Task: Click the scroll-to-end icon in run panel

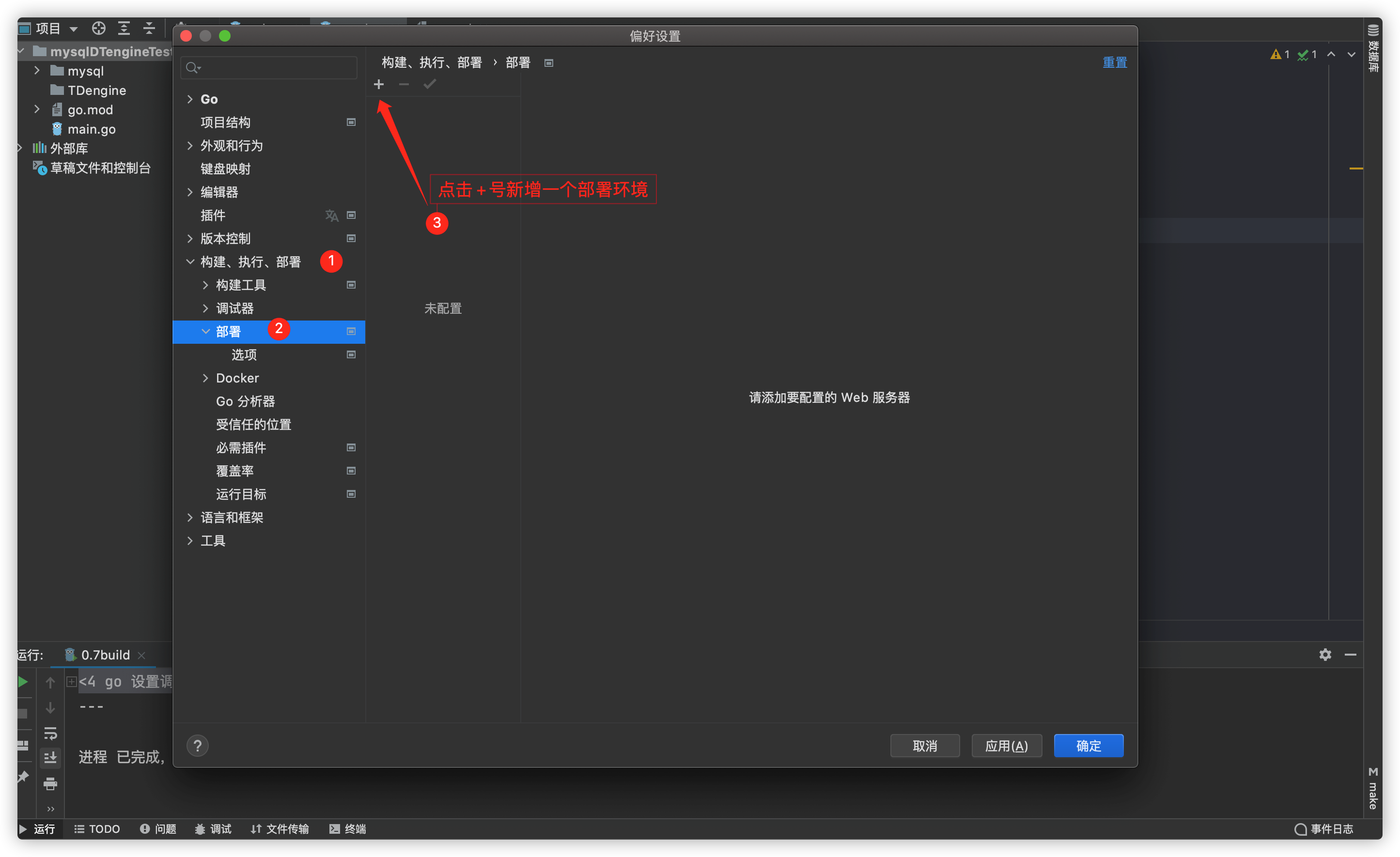Action: pyautogui.click(x=50, y=758)
